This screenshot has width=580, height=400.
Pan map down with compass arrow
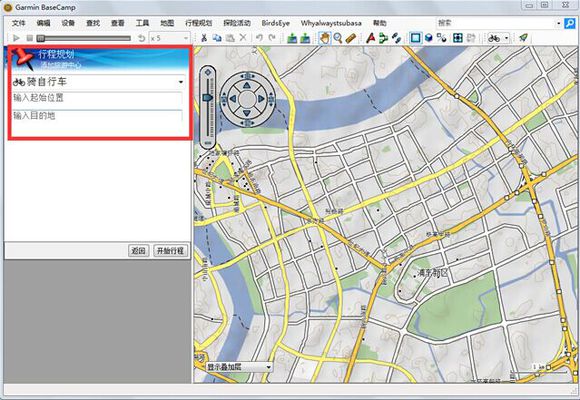(x=247, y=112)
